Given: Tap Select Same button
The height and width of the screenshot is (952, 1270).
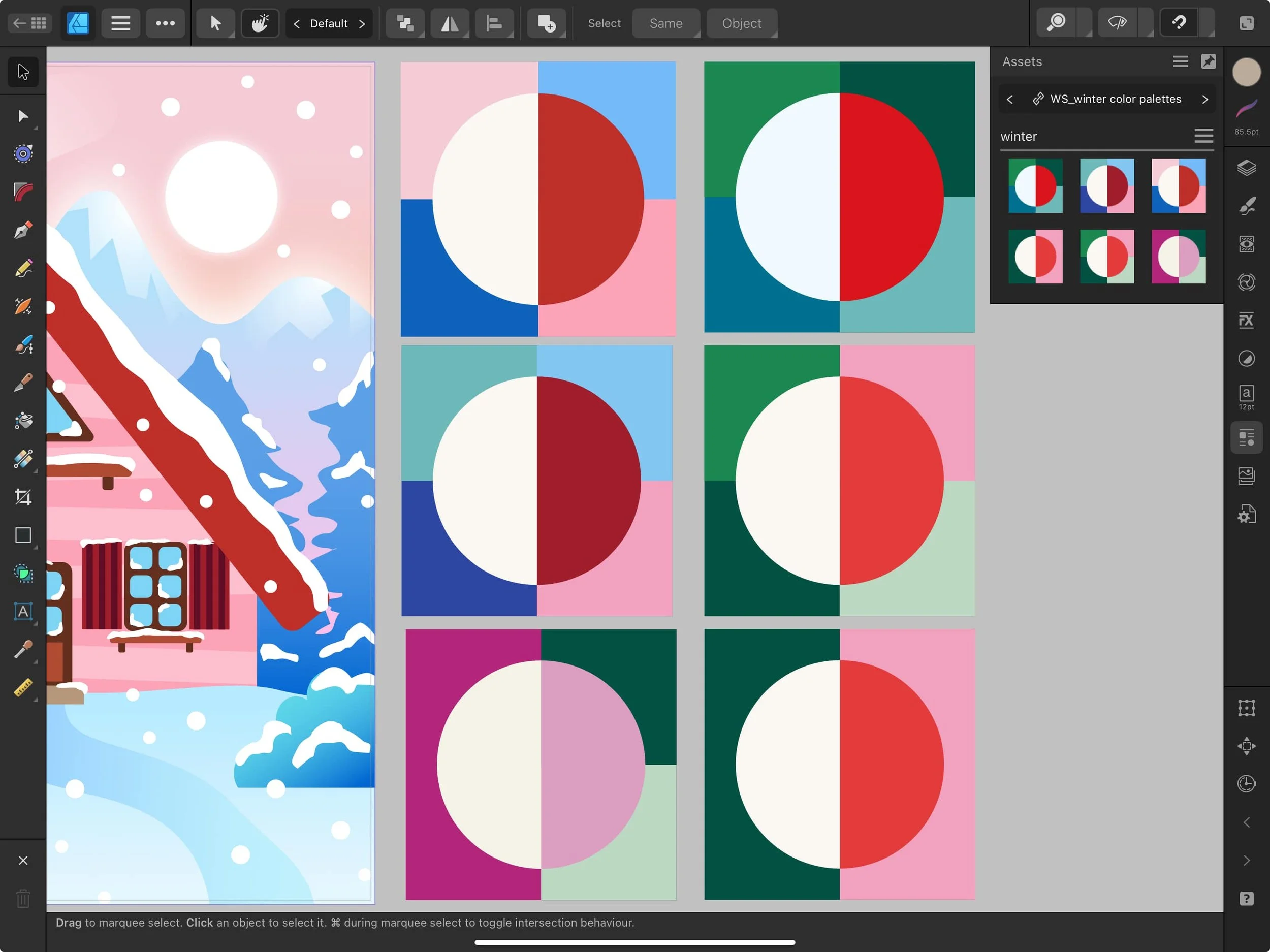Looking at the screenshot, I should click(x=665, y=23).
